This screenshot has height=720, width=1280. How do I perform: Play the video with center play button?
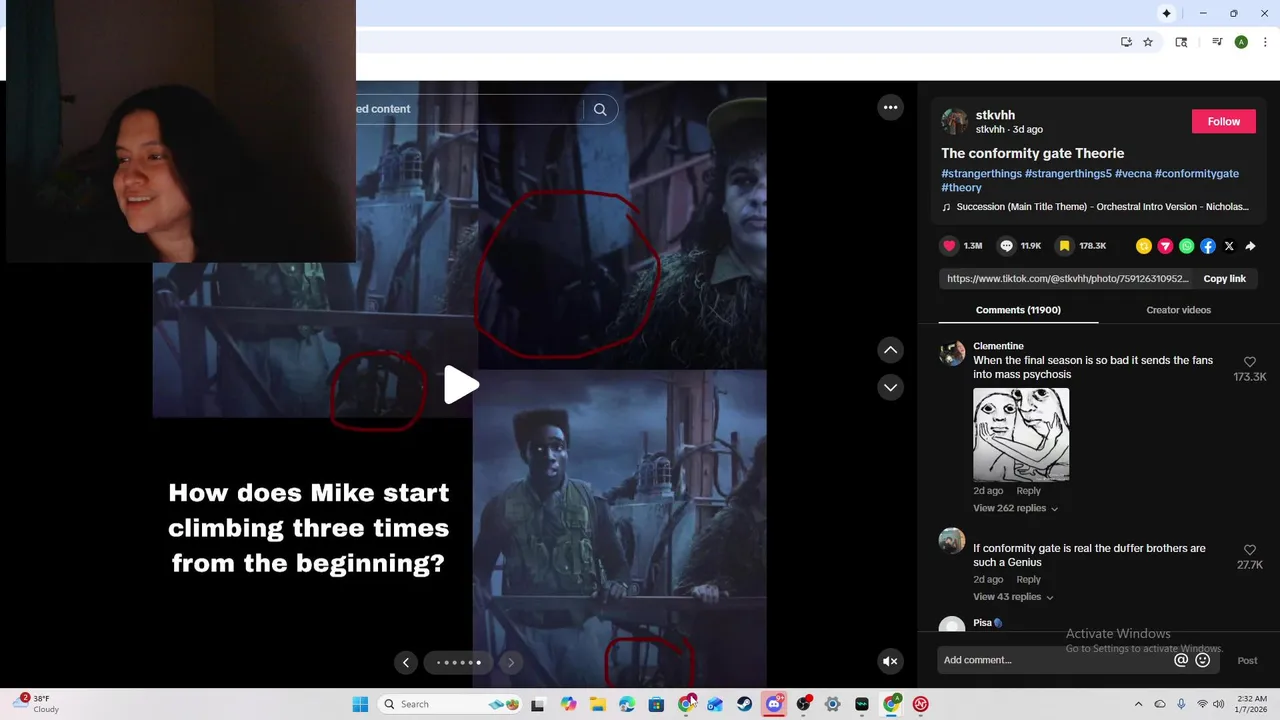pyautogui.click(x=460, y=385)
